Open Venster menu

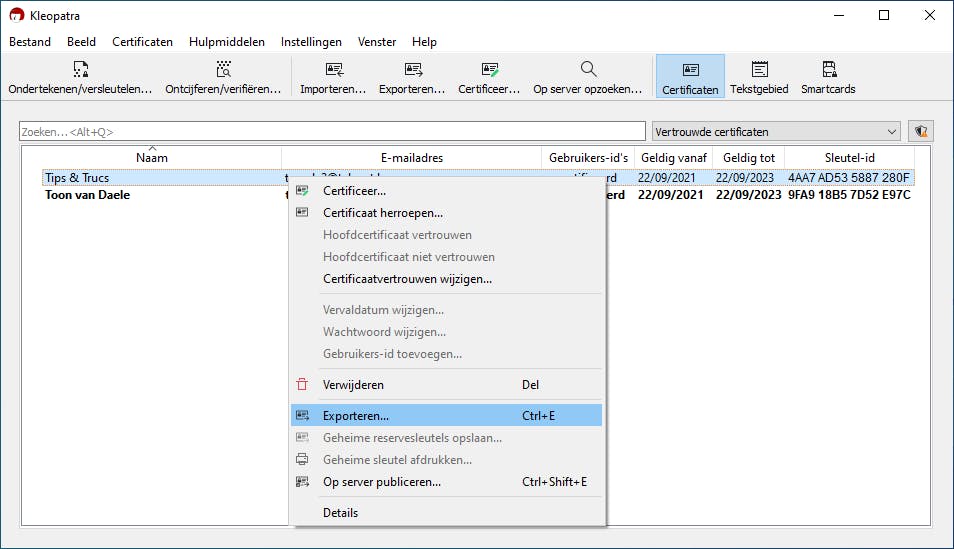click(x=377, y=42)
